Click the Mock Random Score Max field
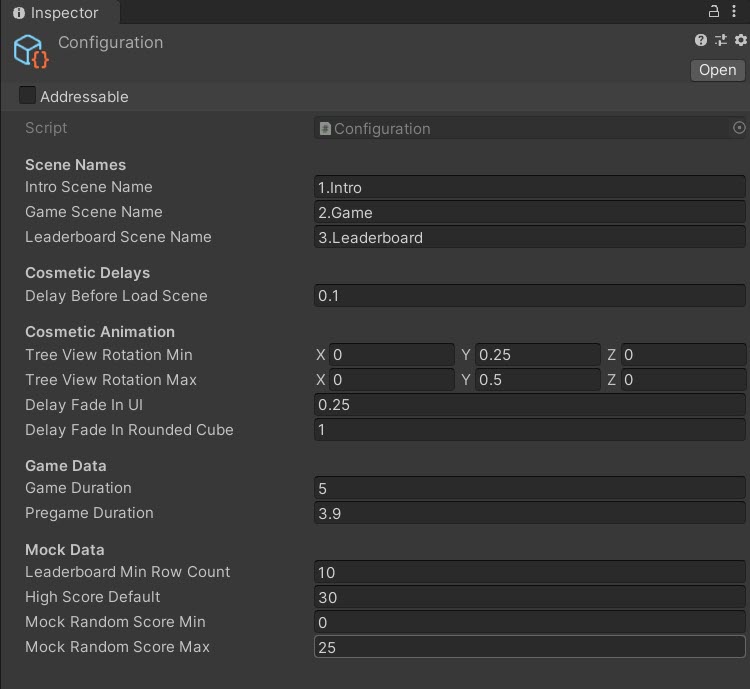The width and height of the screenshot is (750, 689). pos(529,647)
